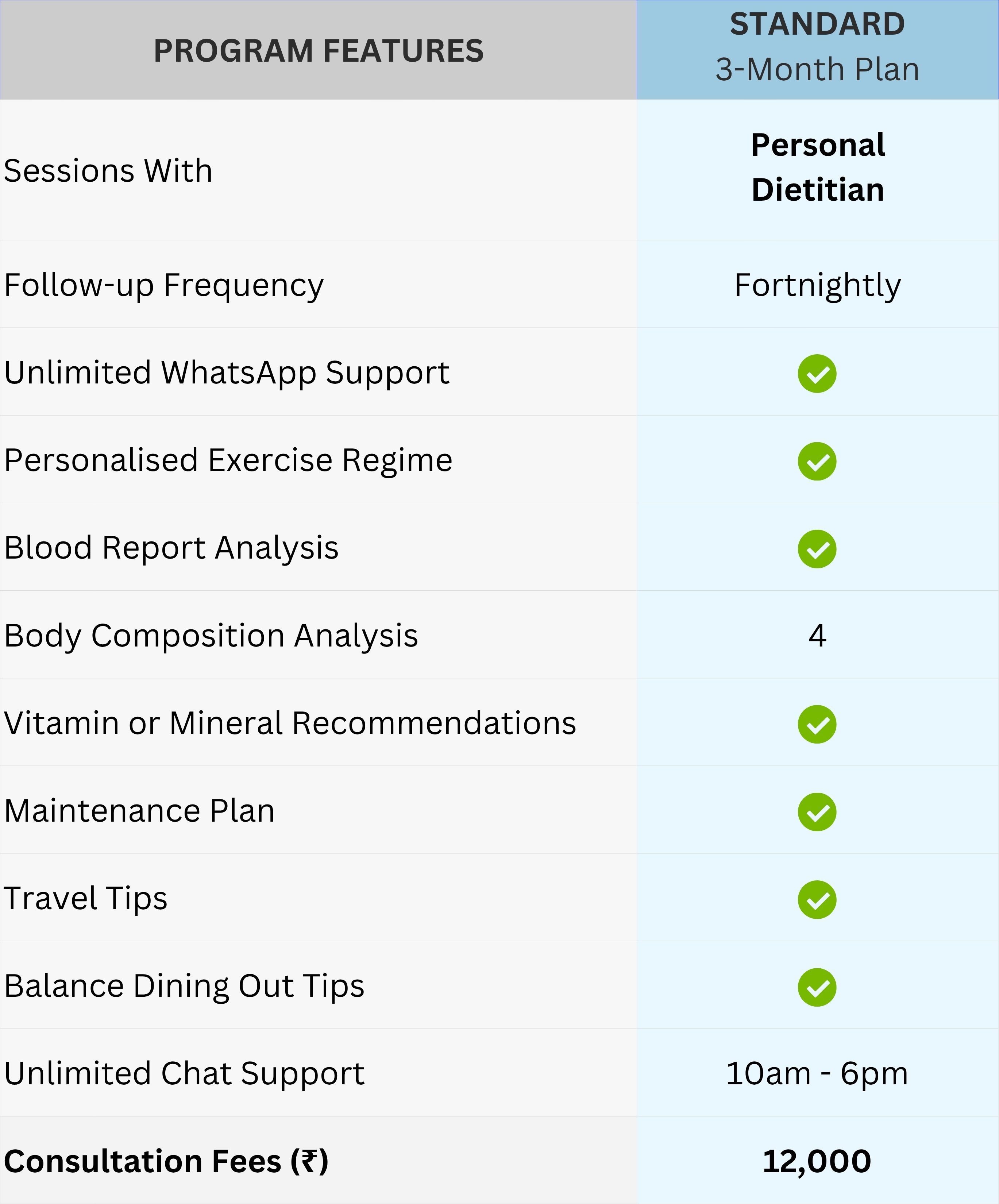Click the Consultation Fees (₹) row label

[x=166, y=1162]
